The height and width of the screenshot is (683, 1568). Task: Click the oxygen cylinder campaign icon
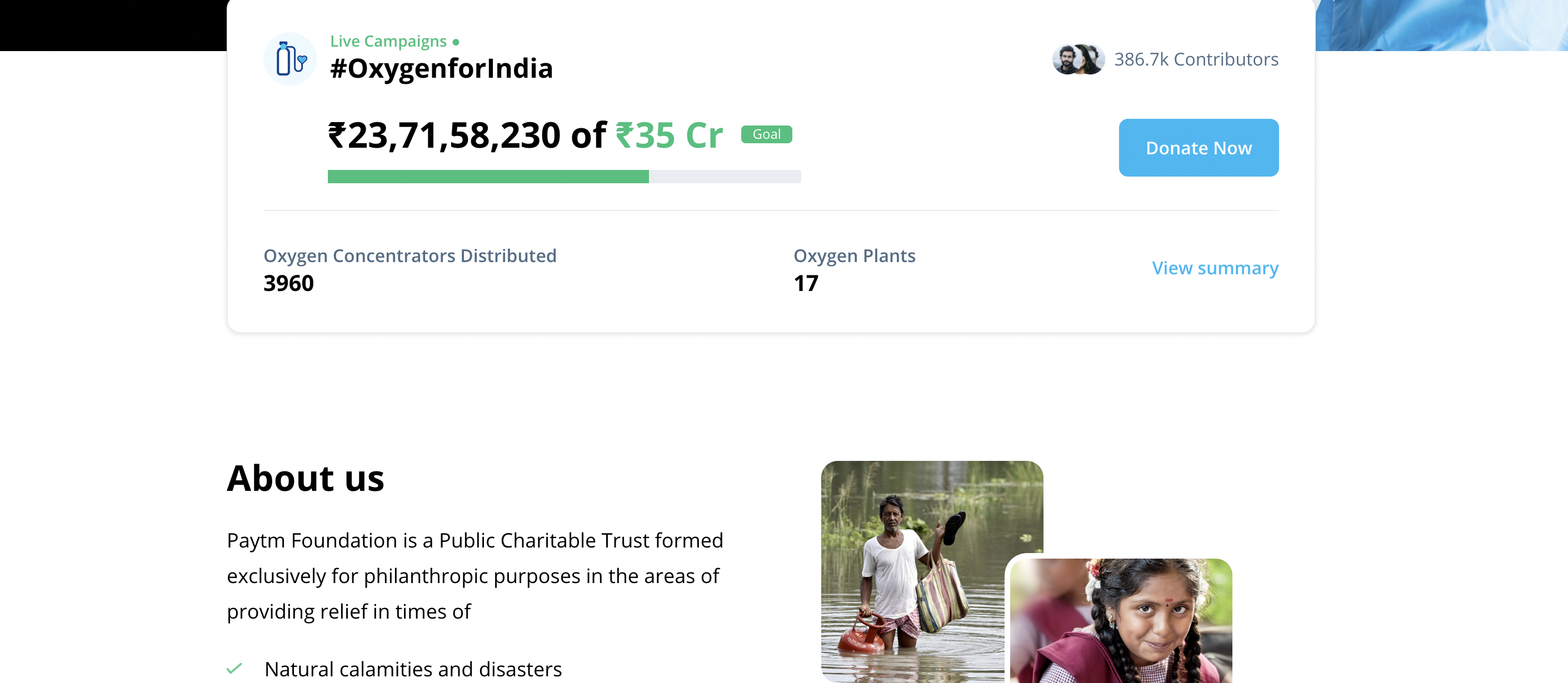[289, 59]
